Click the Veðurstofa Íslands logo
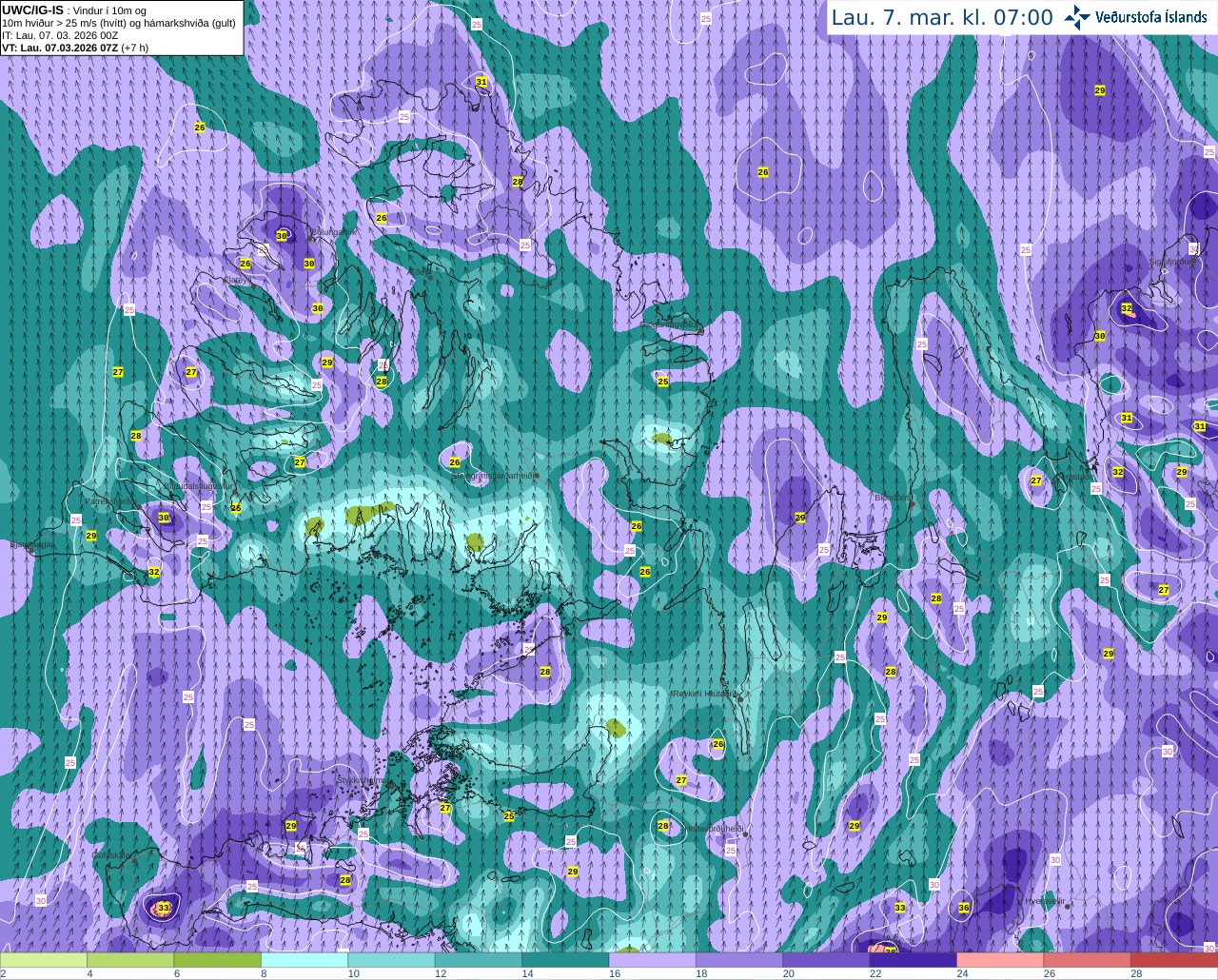This screenshot has width=1218, height=980. pyautogui.click(x=1135, y=17)
